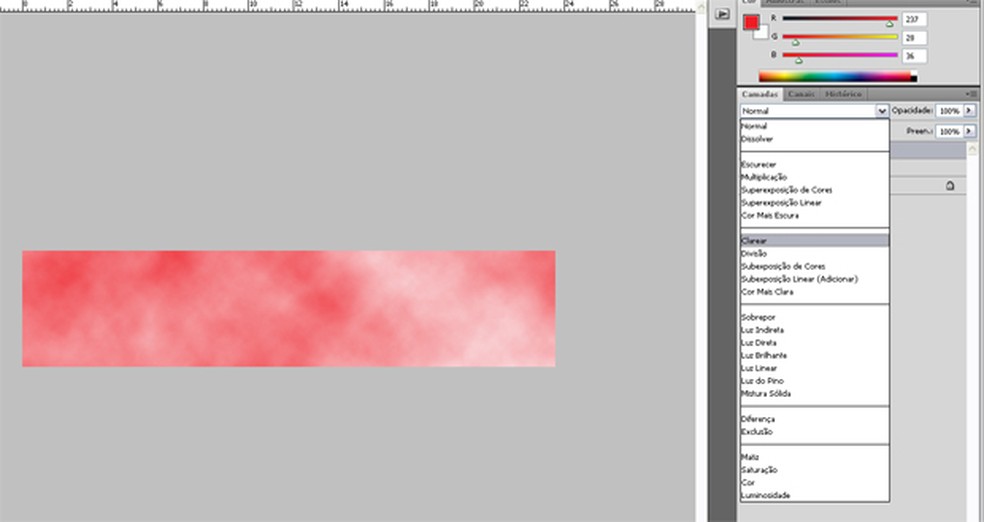Choose Cor Mais Escura blend mode
984x522 pixels.
(x=815, y=215)
